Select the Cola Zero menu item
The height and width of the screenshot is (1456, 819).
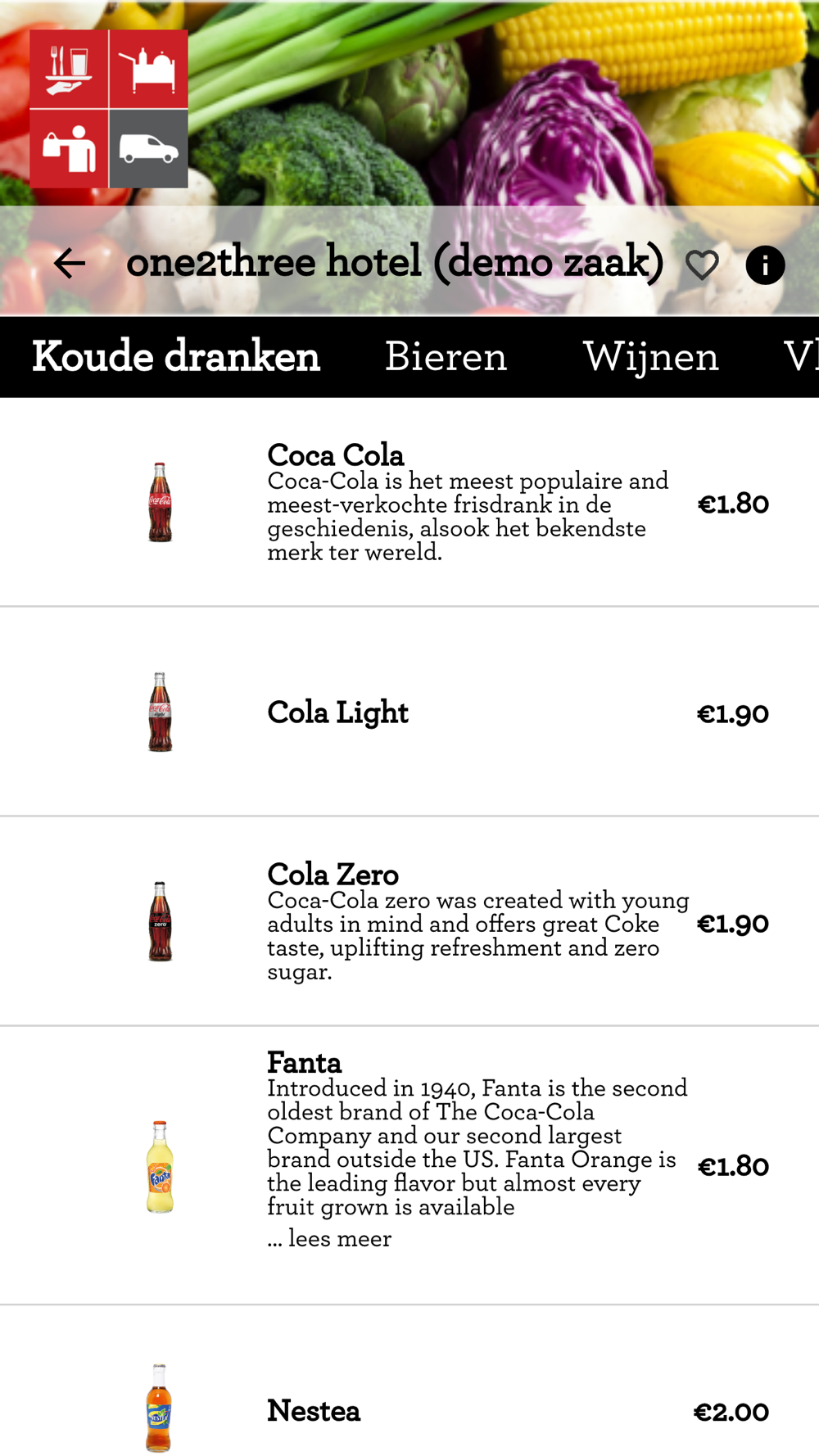[409, 921]
